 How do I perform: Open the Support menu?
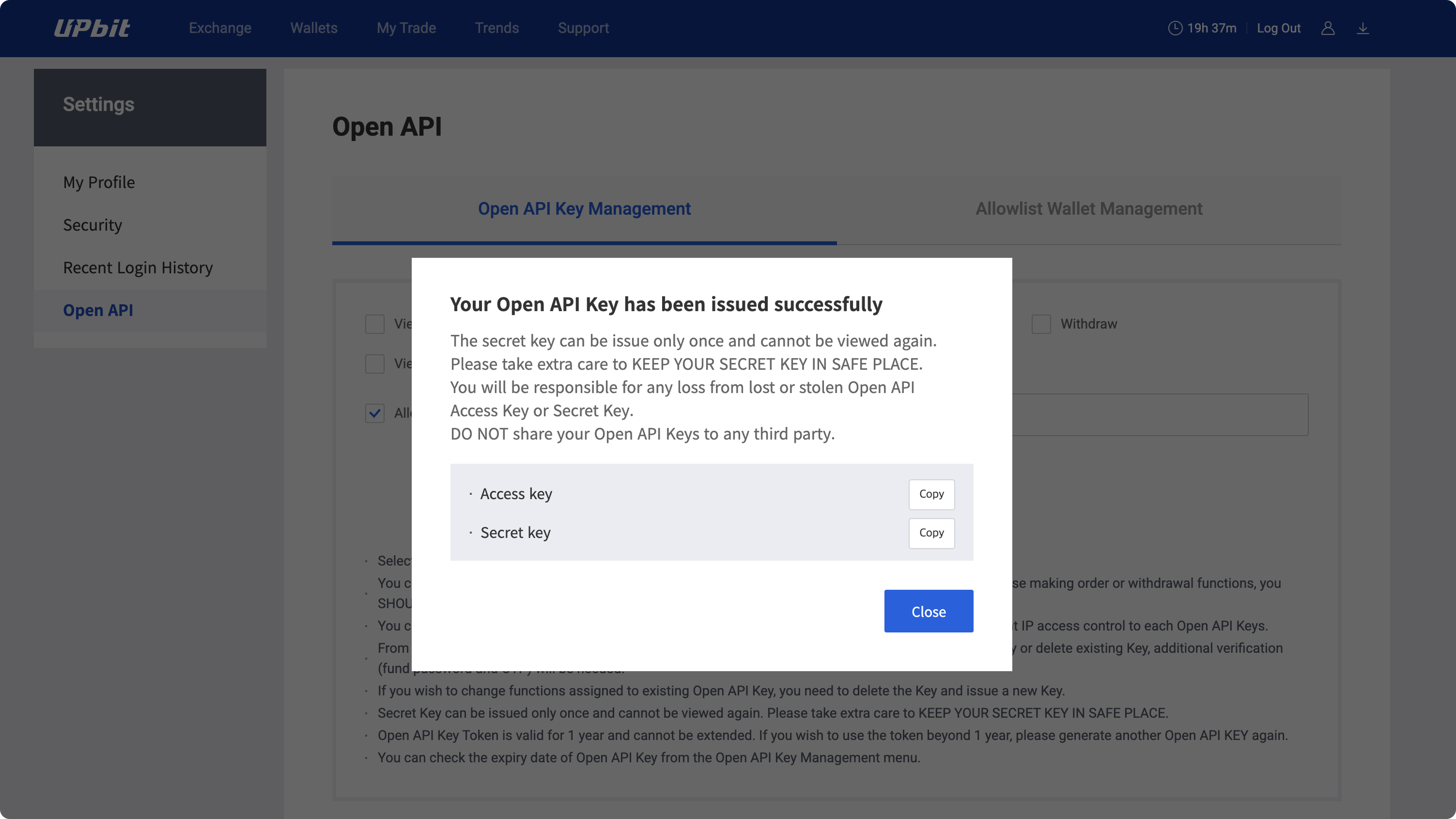[583, 28]
